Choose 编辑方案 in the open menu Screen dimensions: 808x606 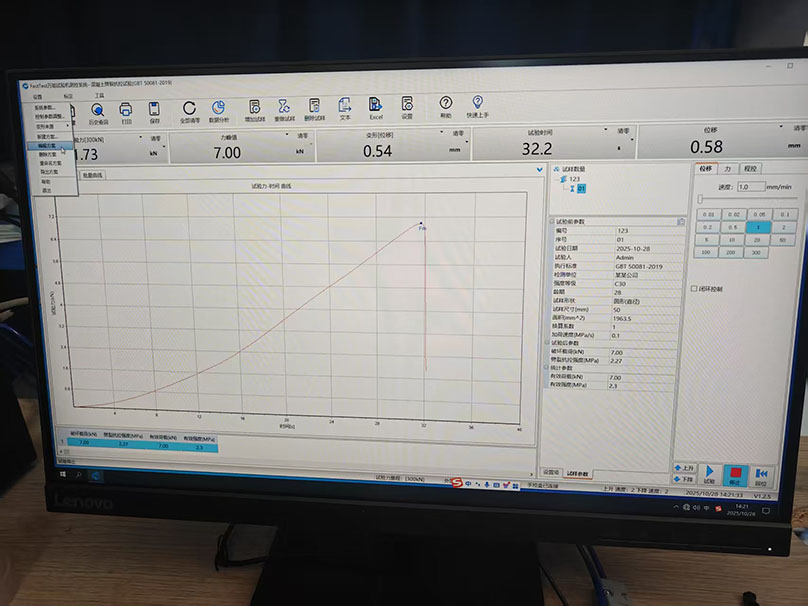(47, 145)
